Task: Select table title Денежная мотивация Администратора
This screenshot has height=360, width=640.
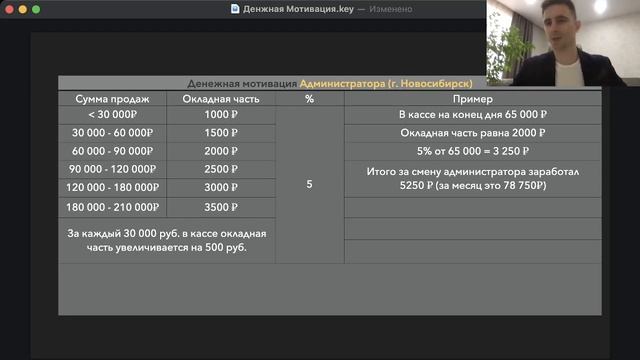Action: (x=330, y=83)
